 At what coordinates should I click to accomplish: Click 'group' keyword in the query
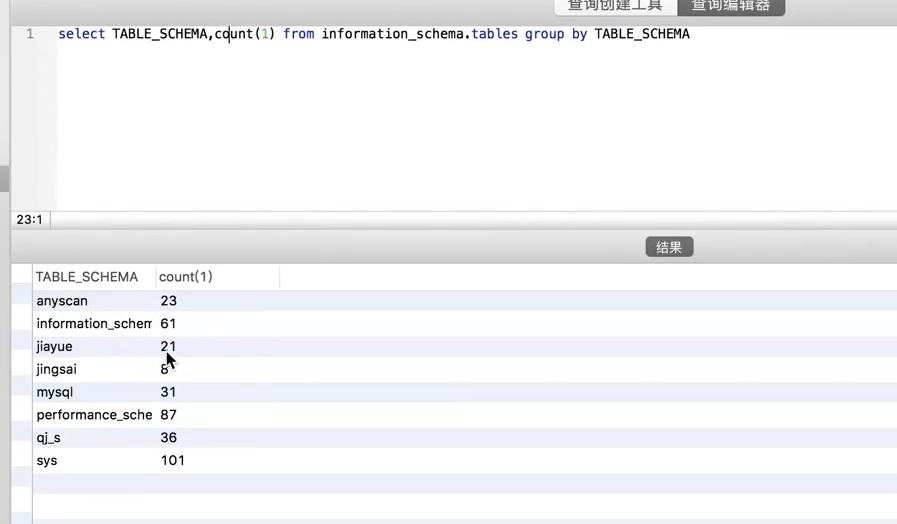coord(545,34)
